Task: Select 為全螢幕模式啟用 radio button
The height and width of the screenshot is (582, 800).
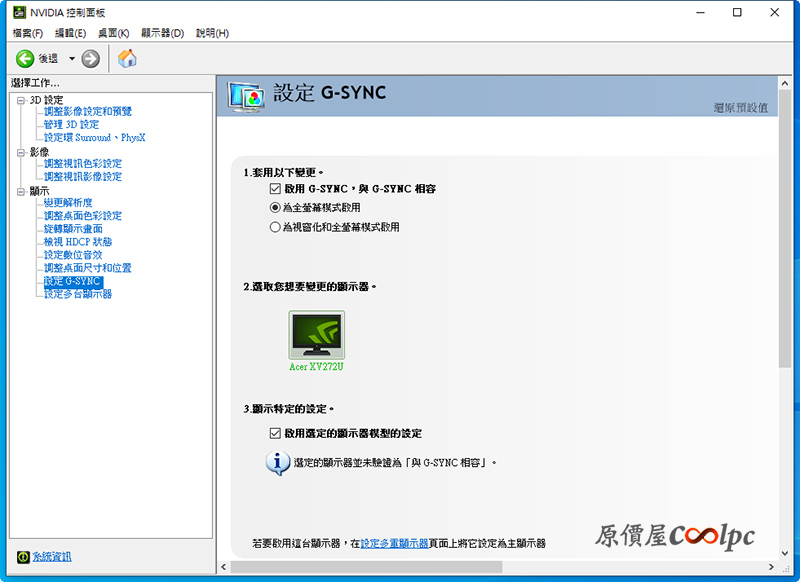Action: tap(275, 208)
